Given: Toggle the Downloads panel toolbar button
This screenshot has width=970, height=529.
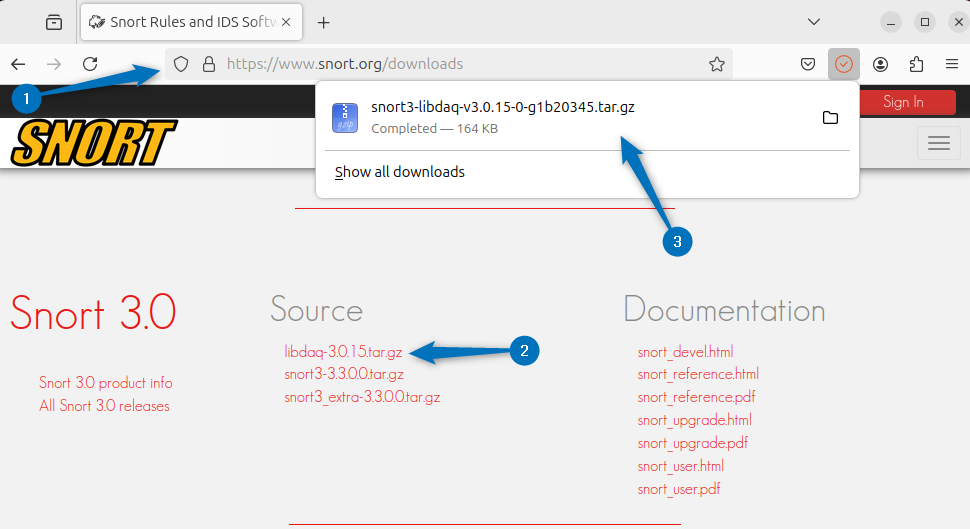Looking at the screenshot, I should 844,64.
